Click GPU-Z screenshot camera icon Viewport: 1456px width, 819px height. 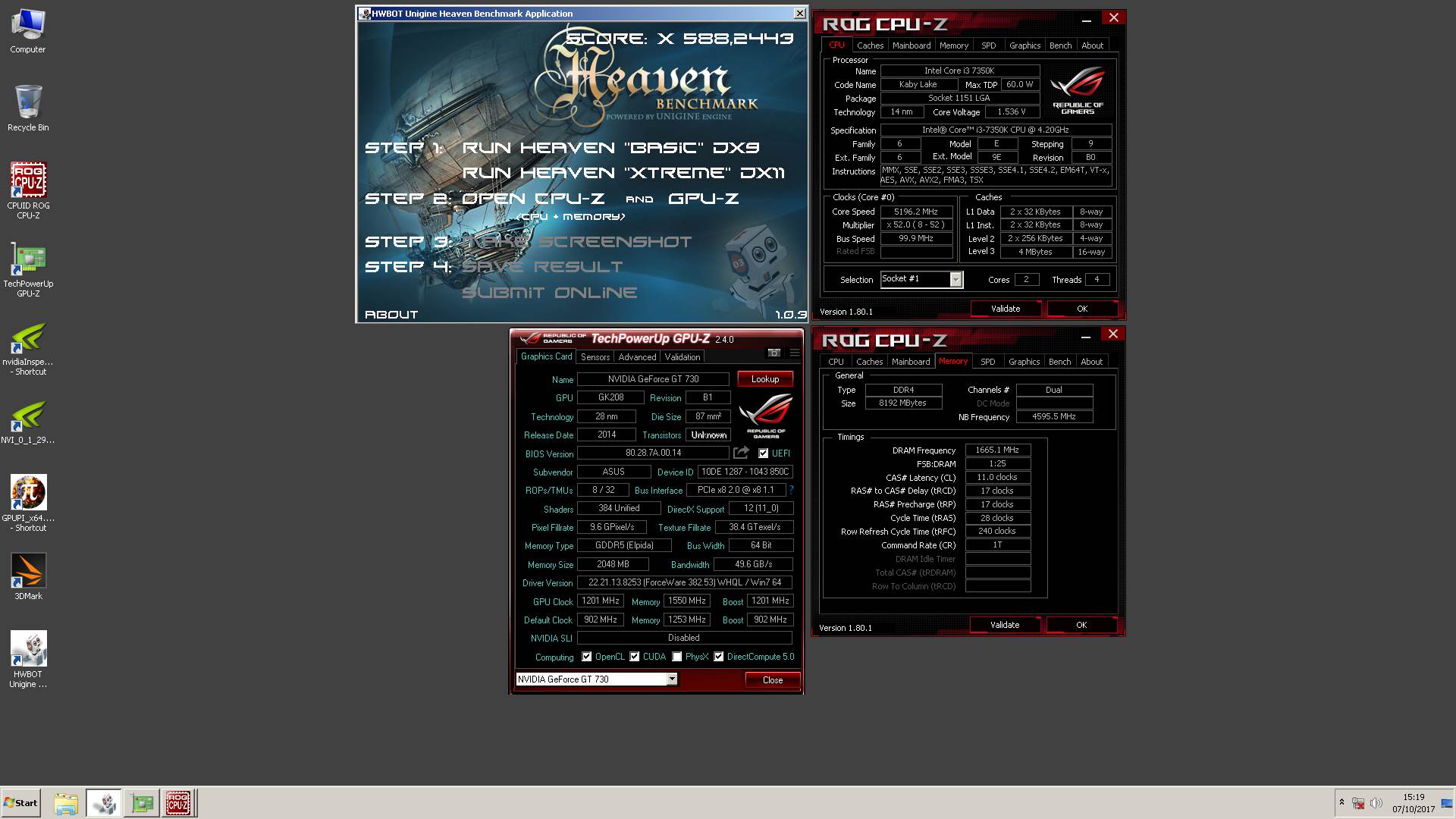tap(773, 353)
